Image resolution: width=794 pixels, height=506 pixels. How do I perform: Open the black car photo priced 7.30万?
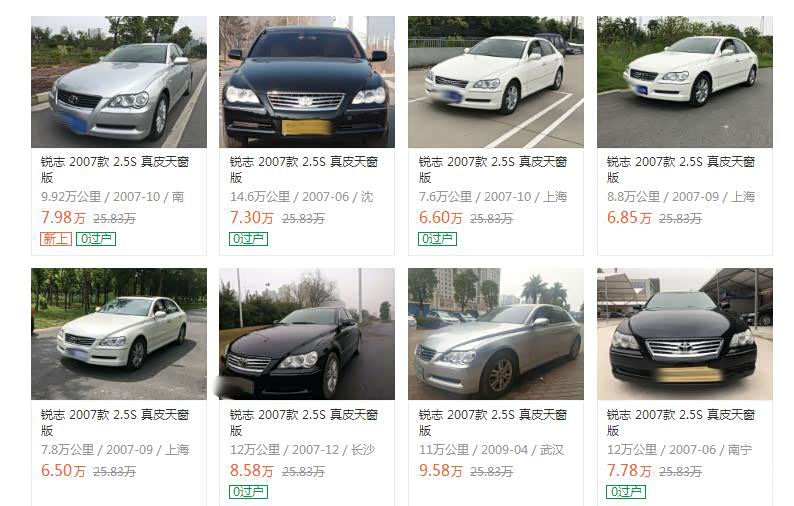(x=307, y=82)
